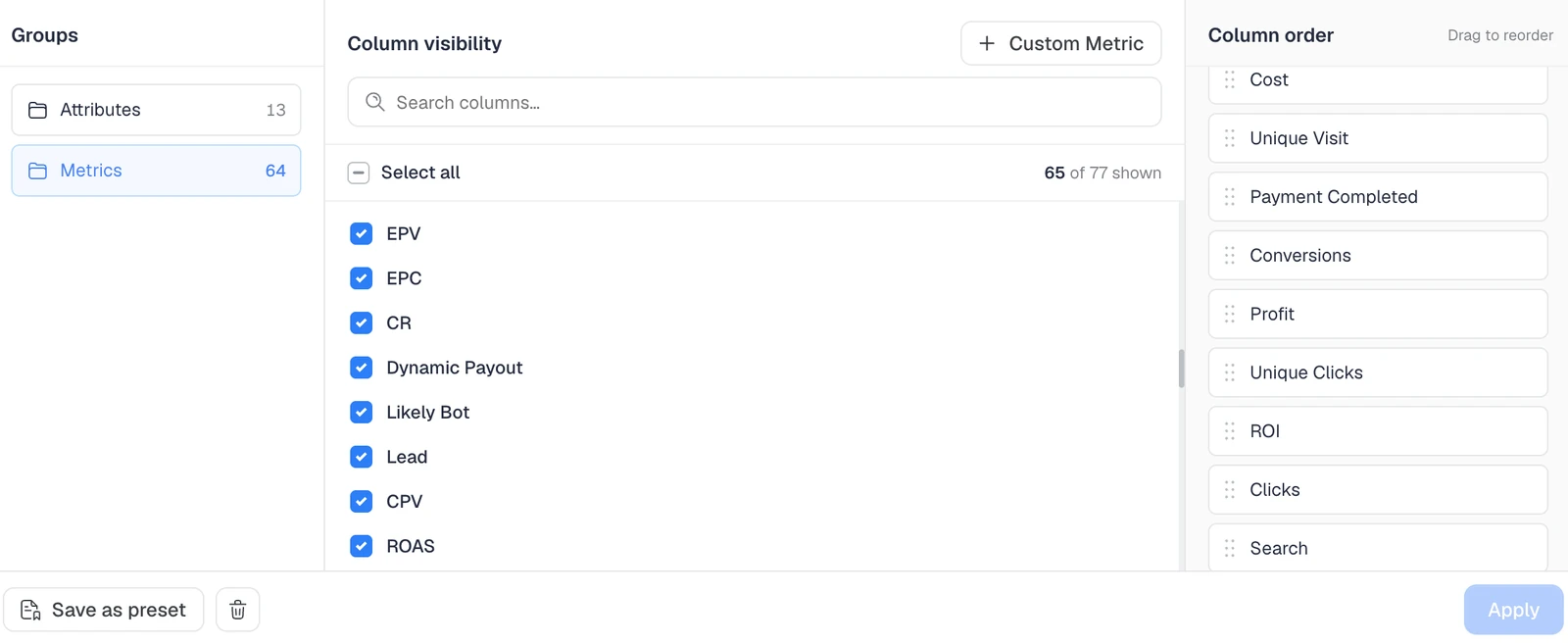Add a Custom Metric

pos(1061,43)
